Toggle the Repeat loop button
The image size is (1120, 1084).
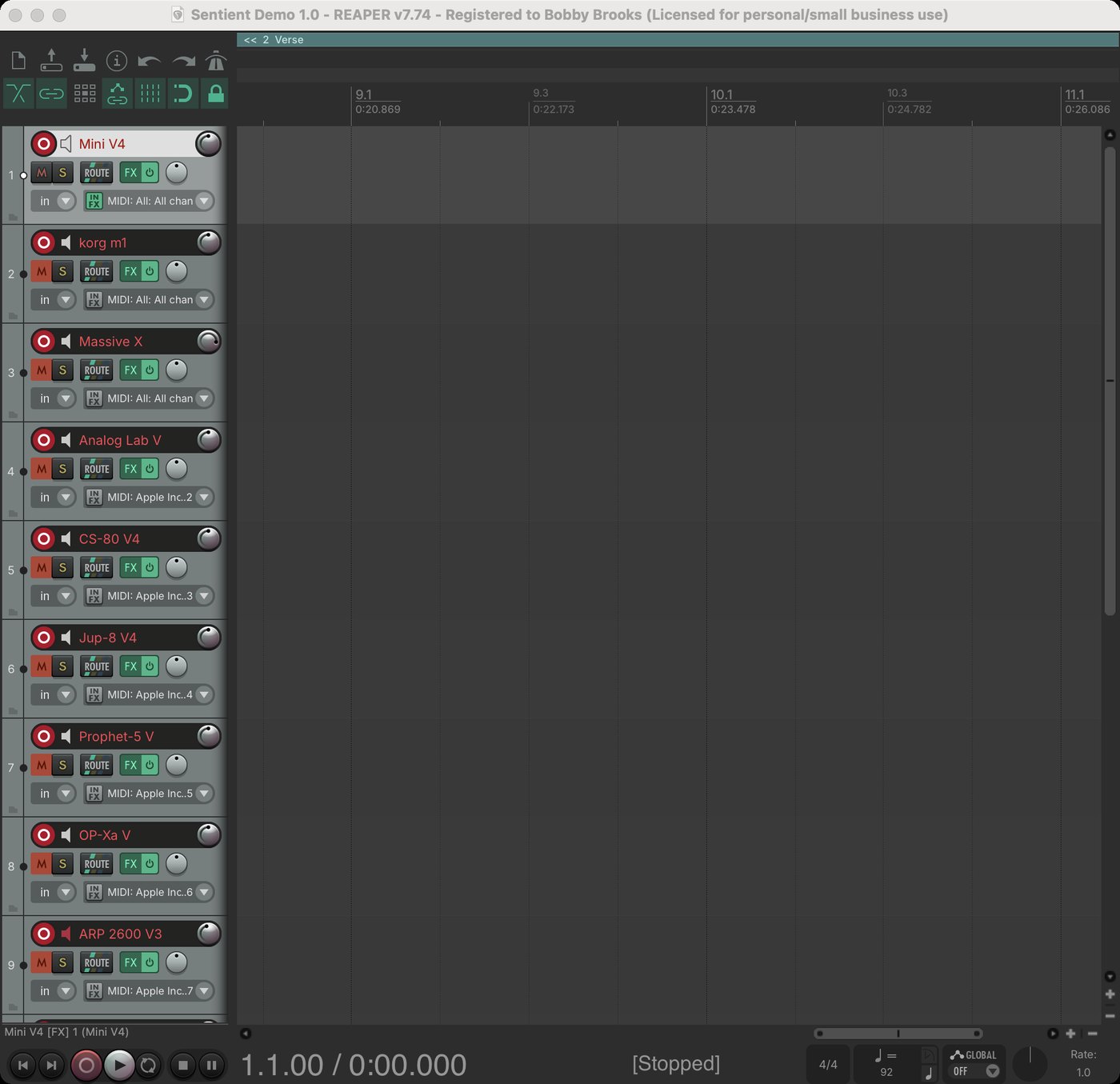pyautogui.click(x=149, y=1066)
